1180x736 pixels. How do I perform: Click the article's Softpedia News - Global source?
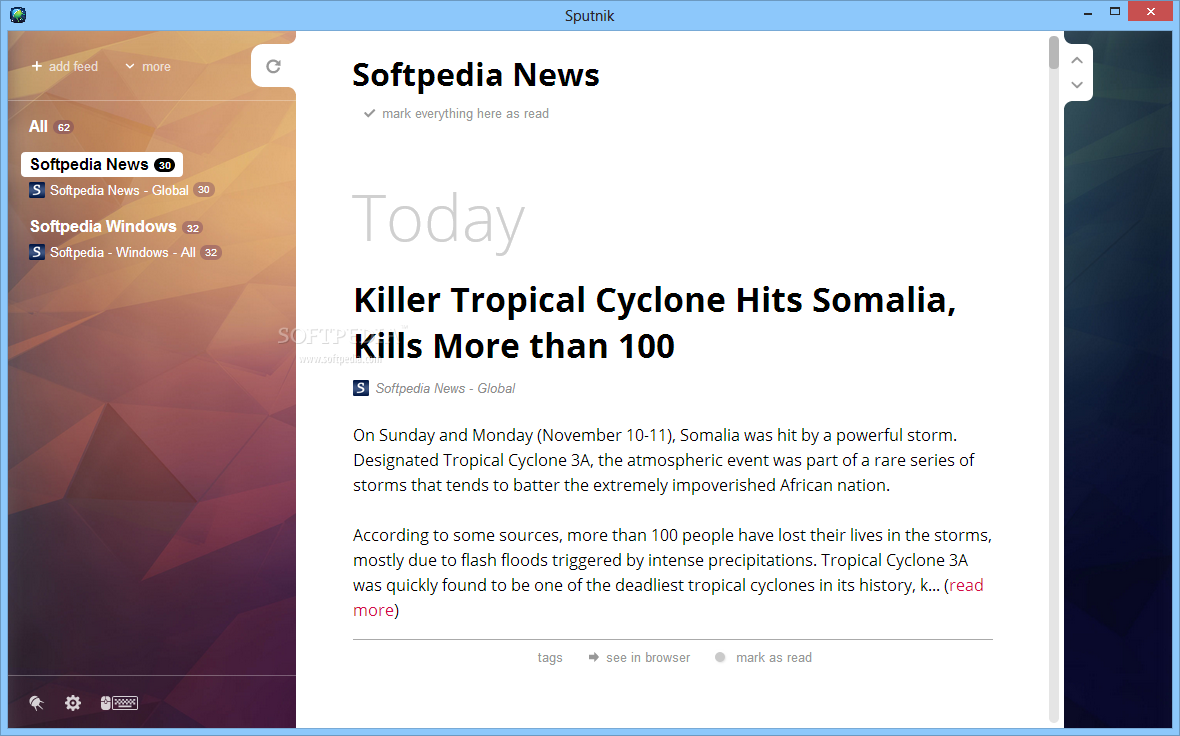[446, 388]
